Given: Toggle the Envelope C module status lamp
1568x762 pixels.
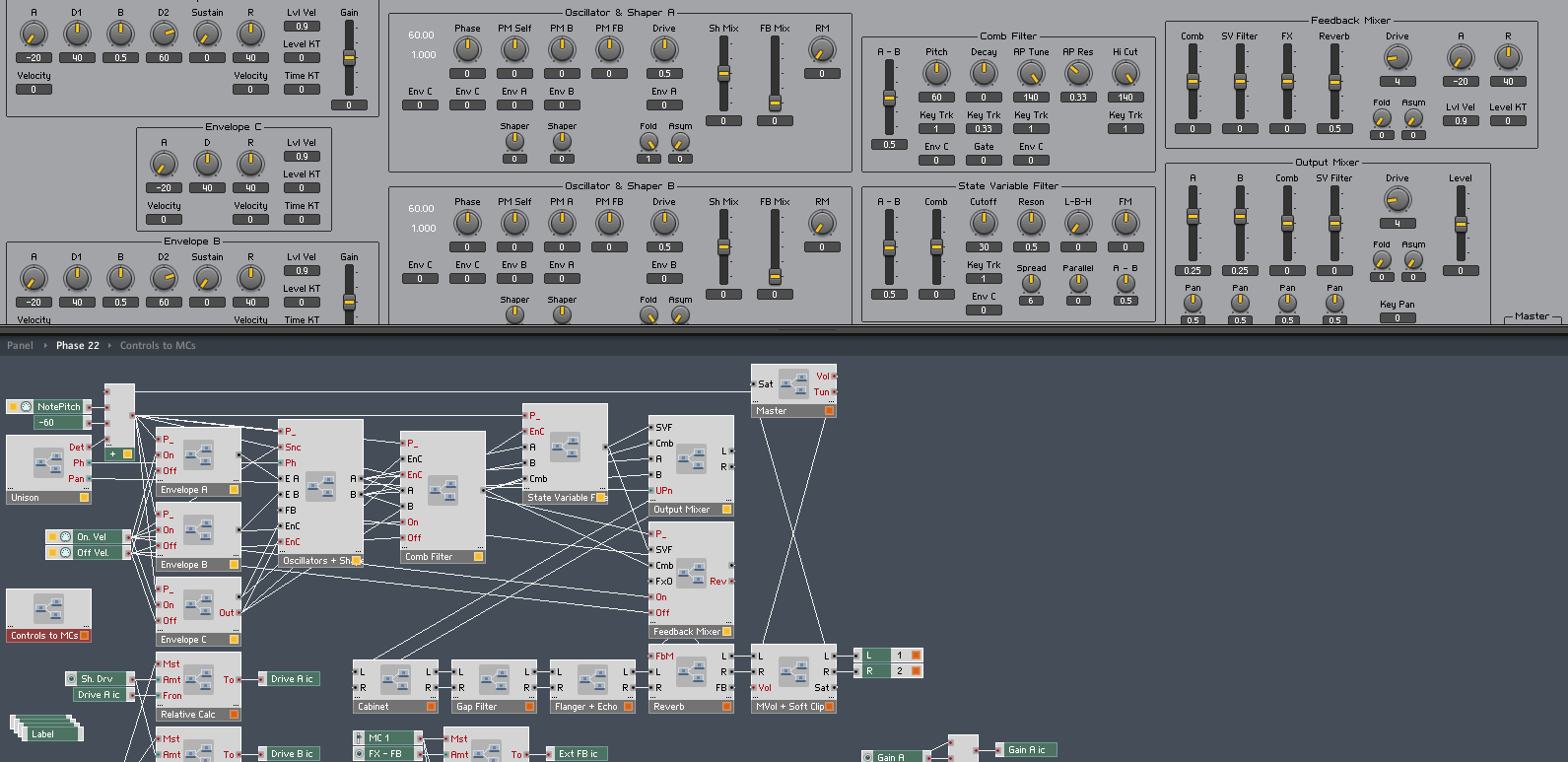Looking at the screenshot, I should [234, 639].
